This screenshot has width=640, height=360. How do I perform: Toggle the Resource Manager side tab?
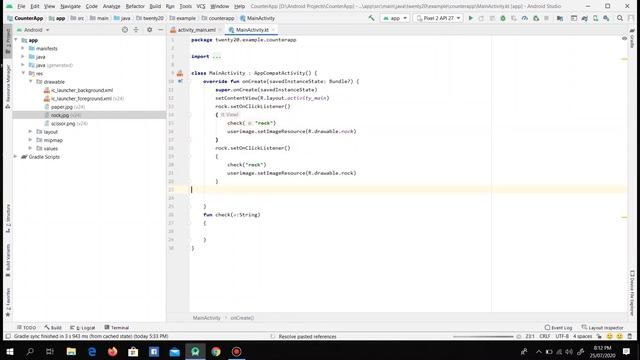point(8,87)
